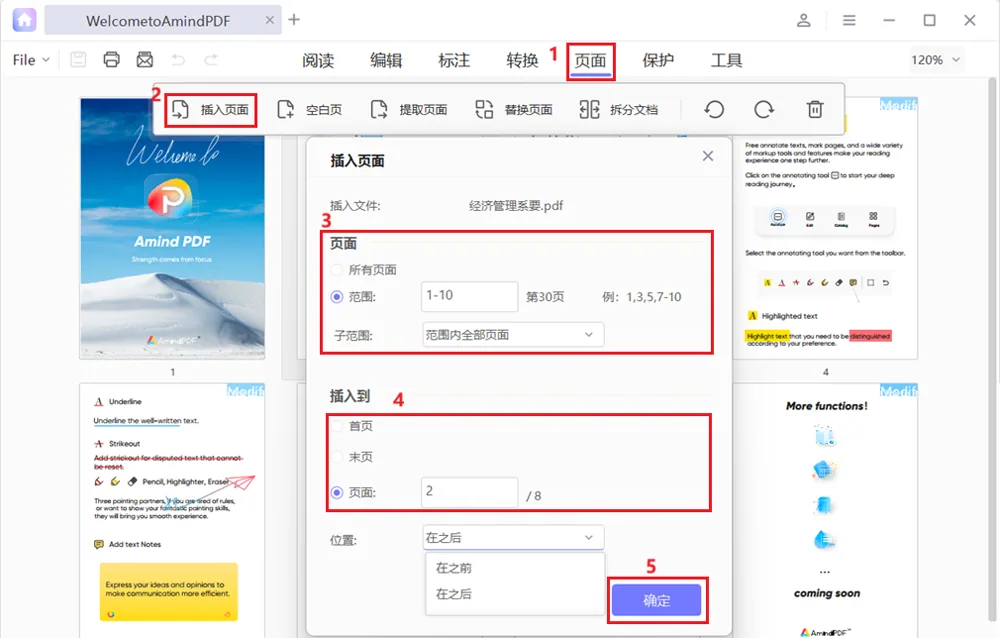
Task: Switch to the 标注 tab
Action: click(454, 60)
